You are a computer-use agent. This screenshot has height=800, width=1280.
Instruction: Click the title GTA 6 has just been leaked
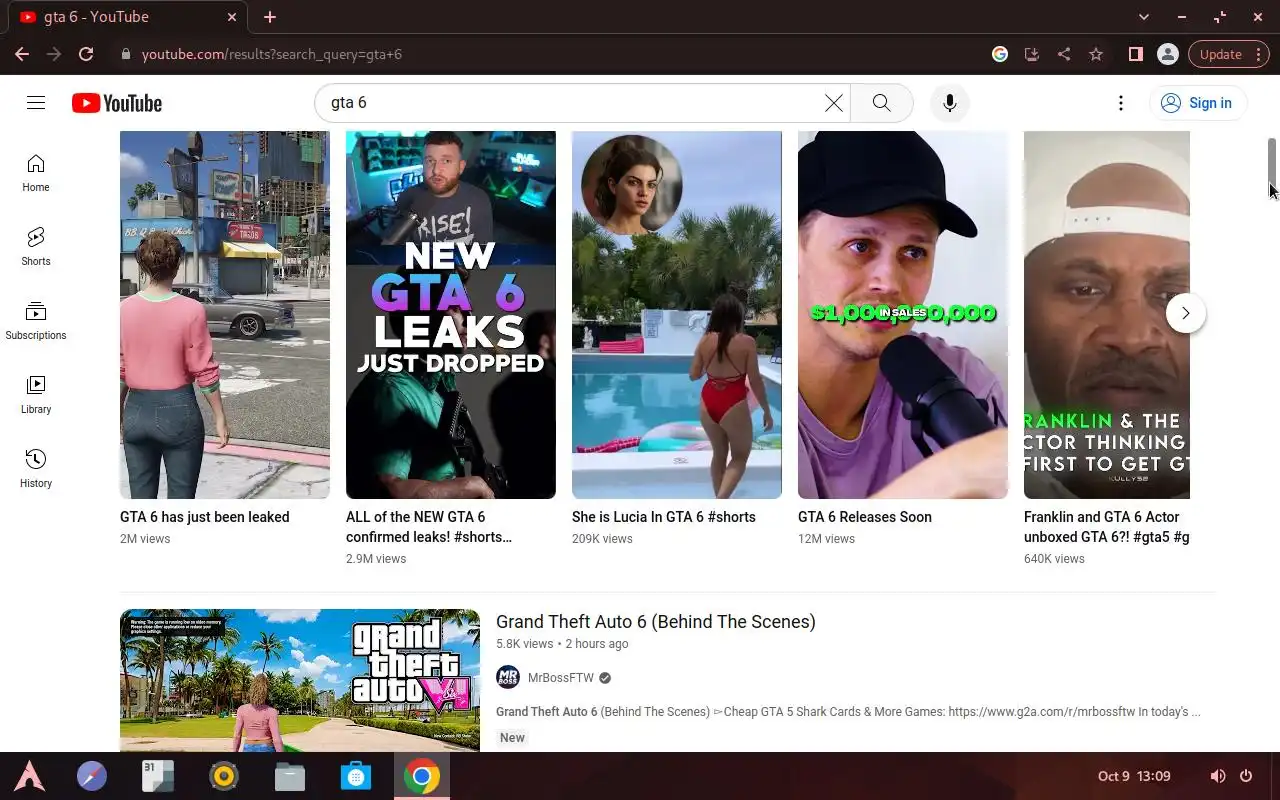pyautogui.click(x=205, y=517)
